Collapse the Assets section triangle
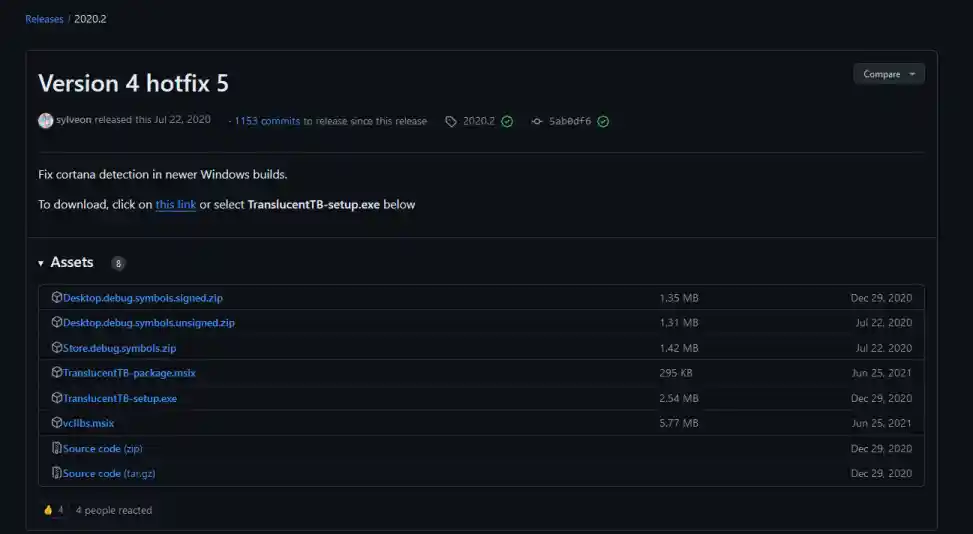Image resolution: width=973 pixels, height=534 pixels. click(x=41, y=263)
